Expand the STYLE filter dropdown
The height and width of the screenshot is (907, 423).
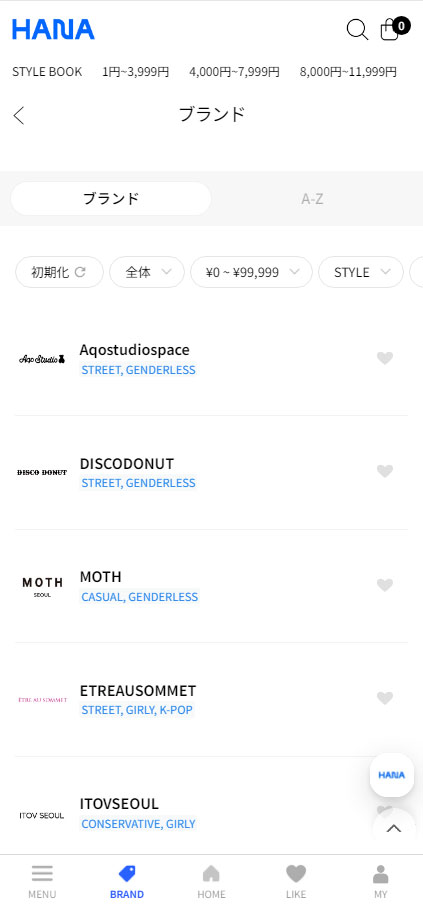pos(361,272)
